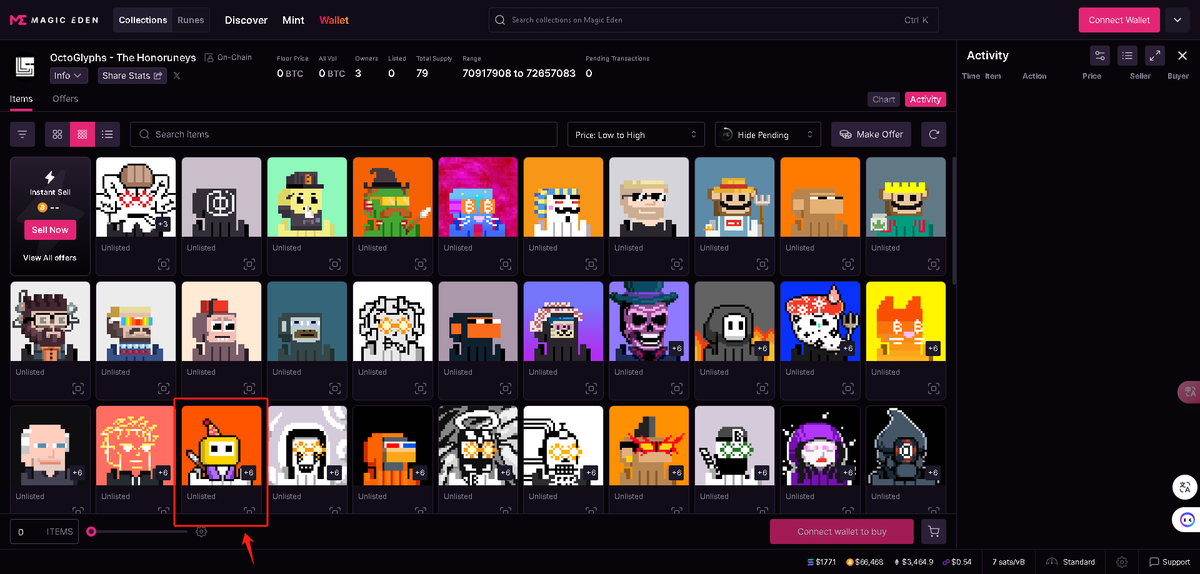Open the X (Twitter) link for collection
Image resolution: width=1200 pixels, height=574 pixels.
coord(177,75)
